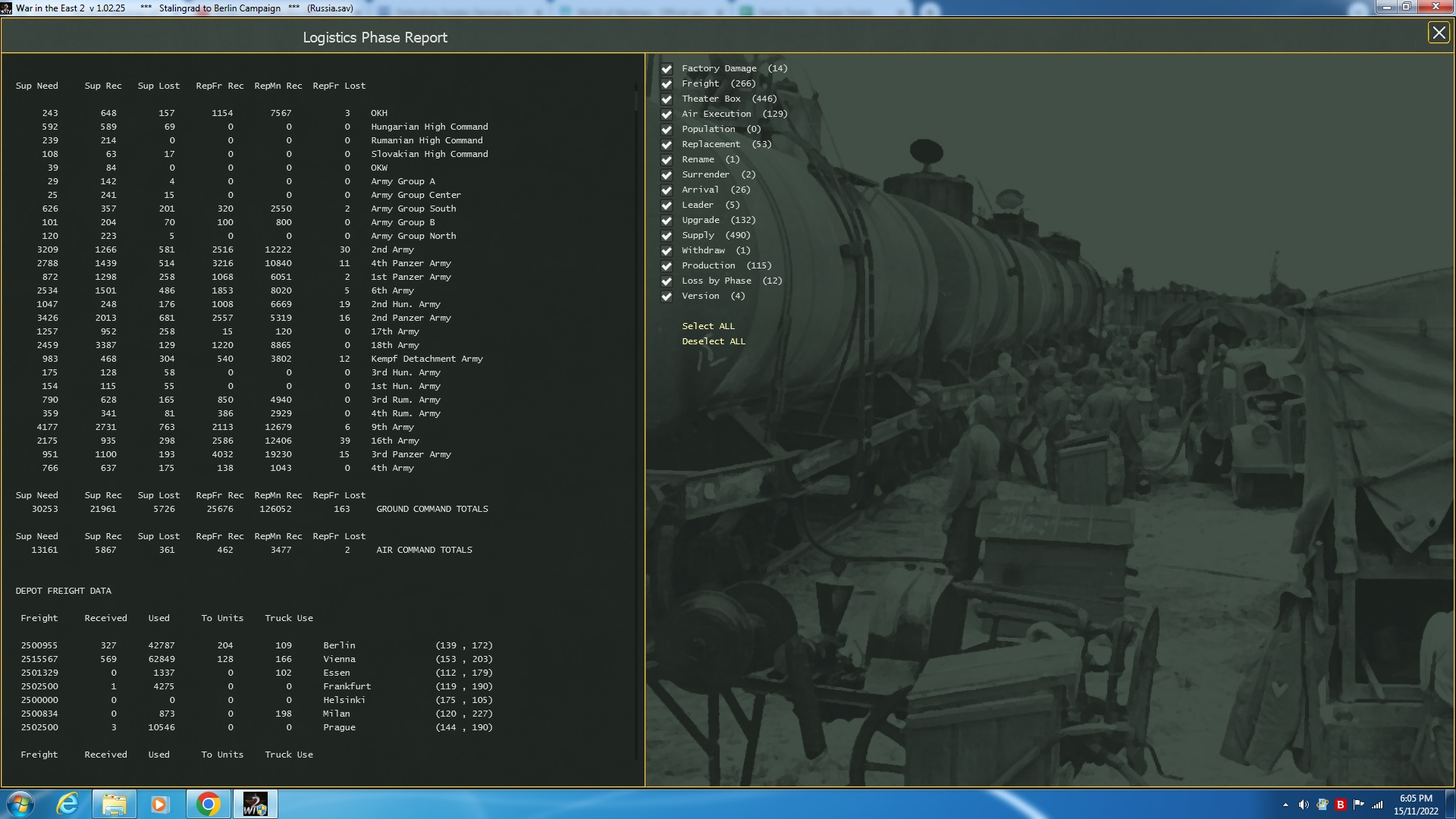Click Deselect ALL under the filter list
This screenshot has height=819, width=1456.
[x=714, y=341]
